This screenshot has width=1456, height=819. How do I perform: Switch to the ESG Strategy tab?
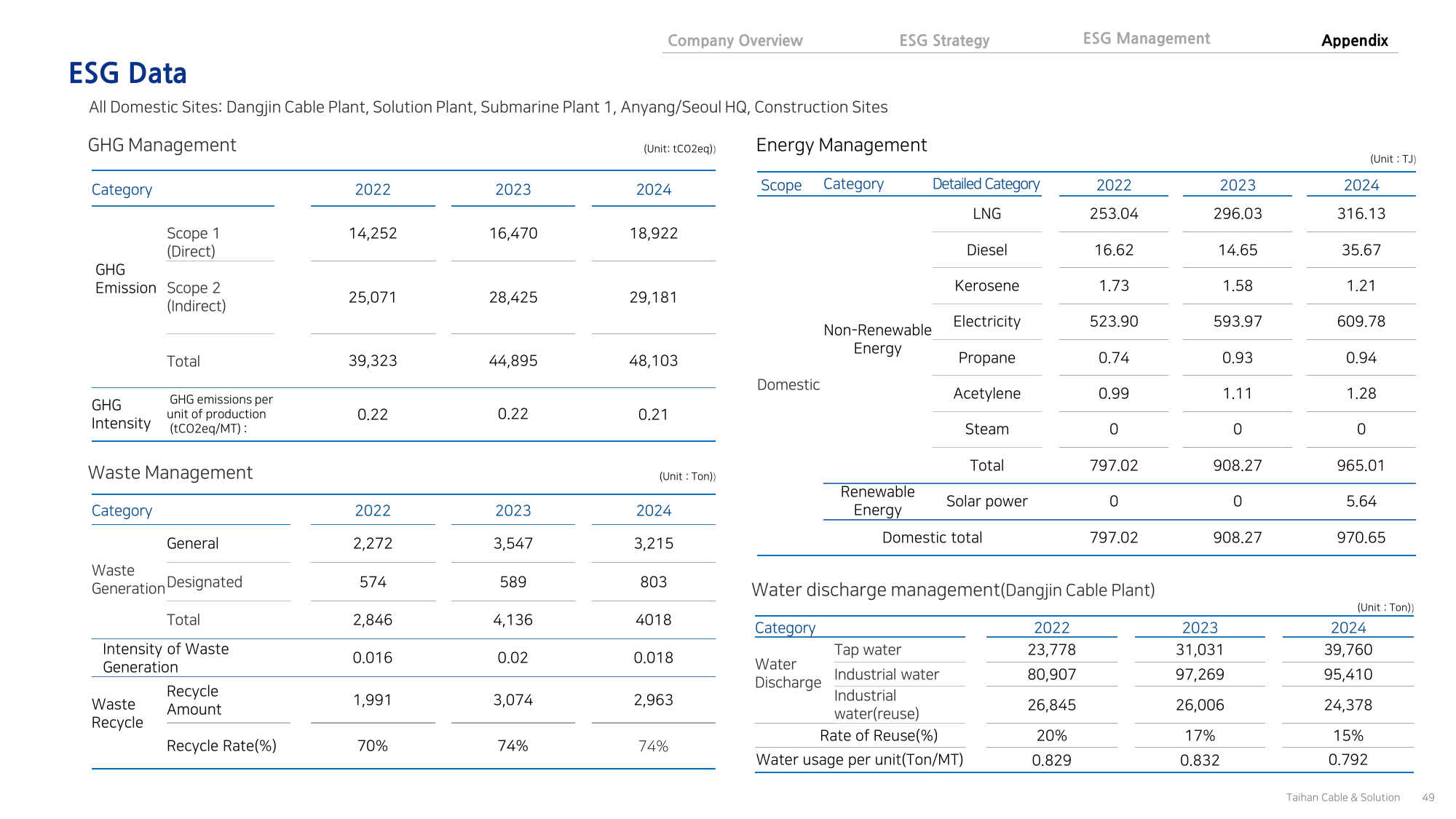944,41
